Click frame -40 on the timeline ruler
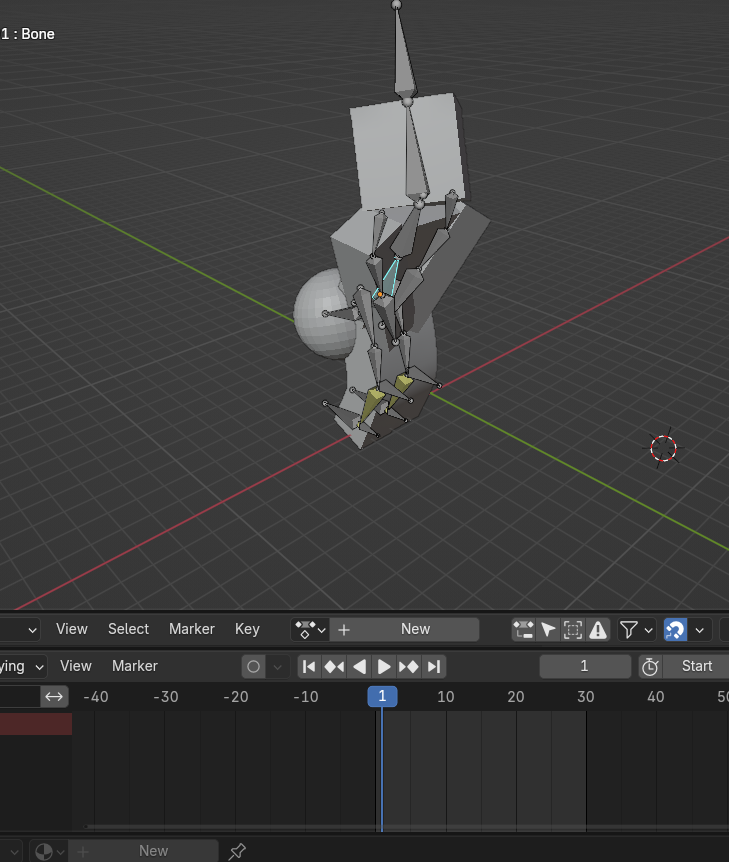 (x=96, y=697)
